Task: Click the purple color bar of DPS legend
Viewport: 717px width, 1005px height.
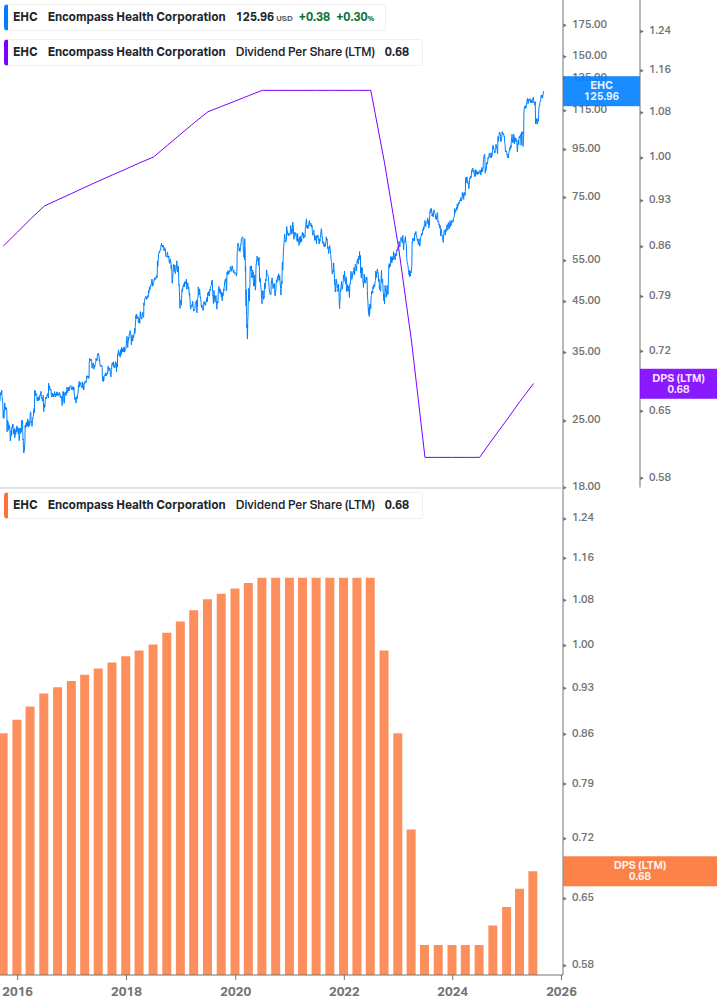Action: click(x=6, y=53)
